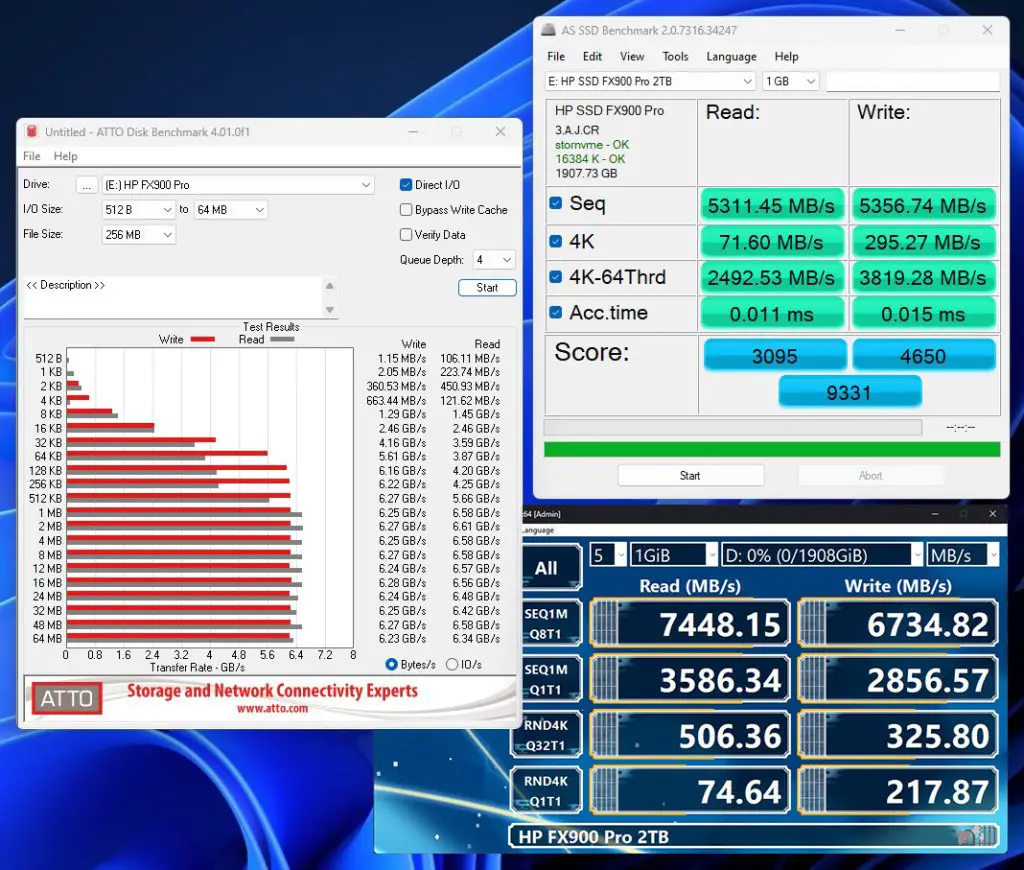Click the AS SSD write score 4650
The image size is (1024, 870).
click(923, 356)
